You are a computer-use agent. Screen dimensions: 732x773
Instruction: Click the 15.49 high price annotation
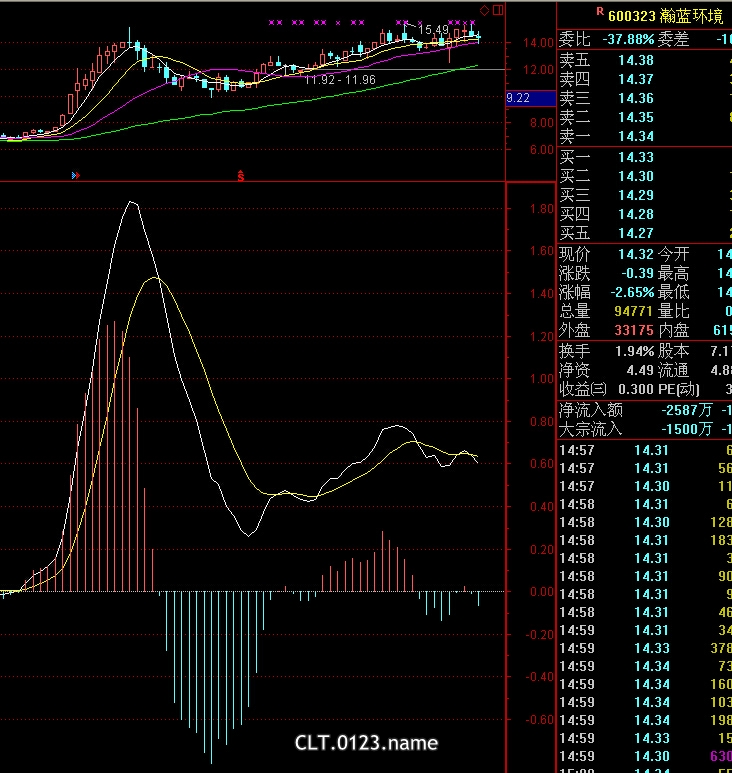coord(433,30)
